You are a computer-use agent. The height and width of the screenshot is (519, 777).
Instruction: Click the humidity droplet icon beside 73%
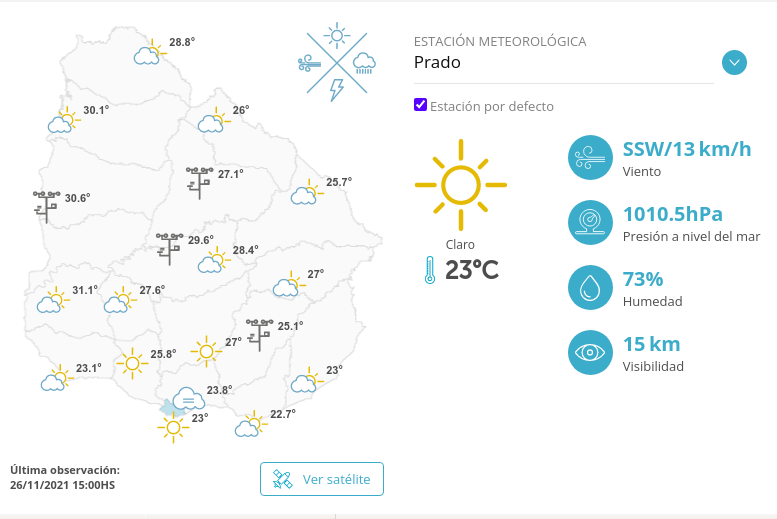[x=590, y=288]
